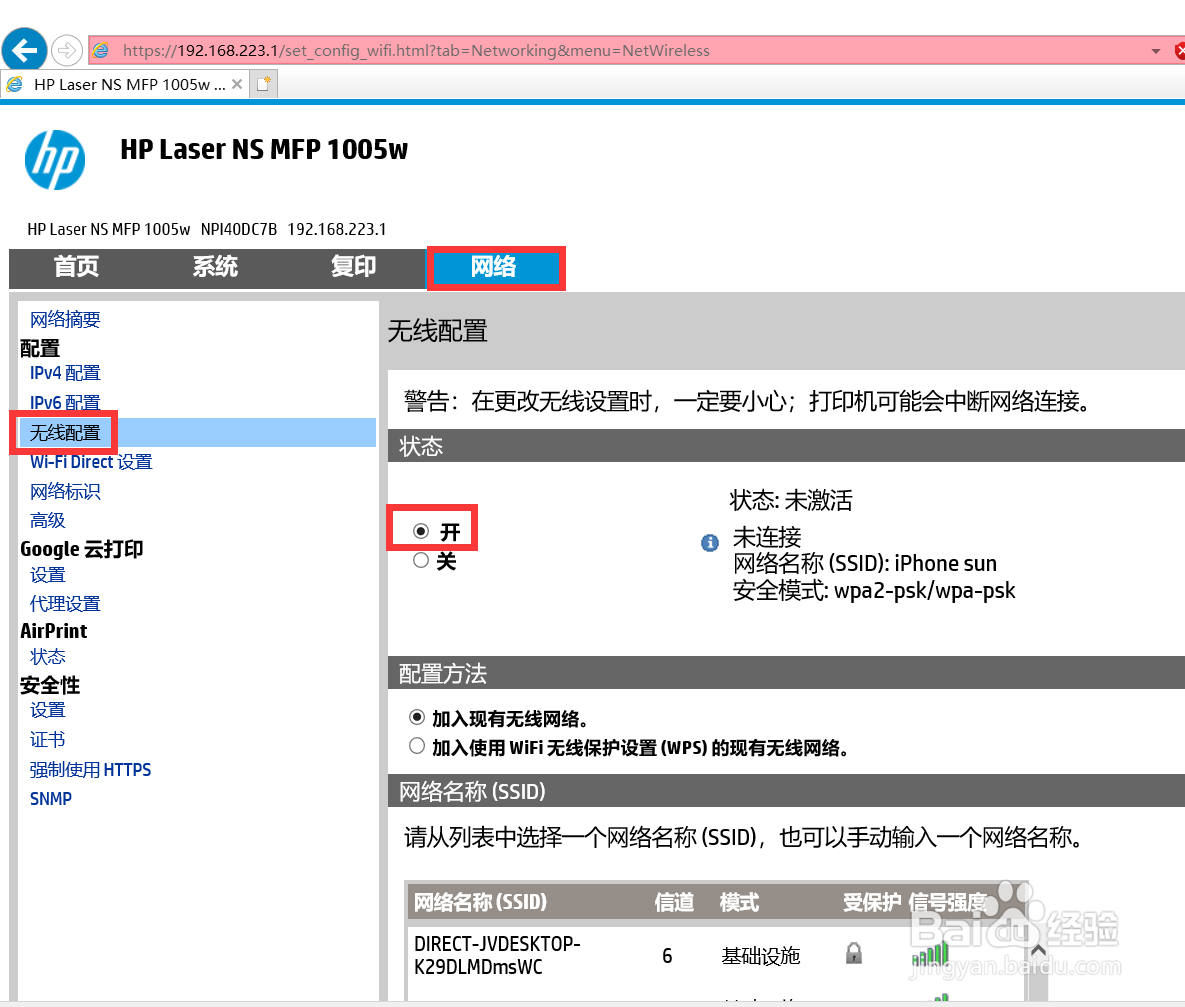
Task: Click the 网络名称 (SSID) column header
Action: [480, 902]
